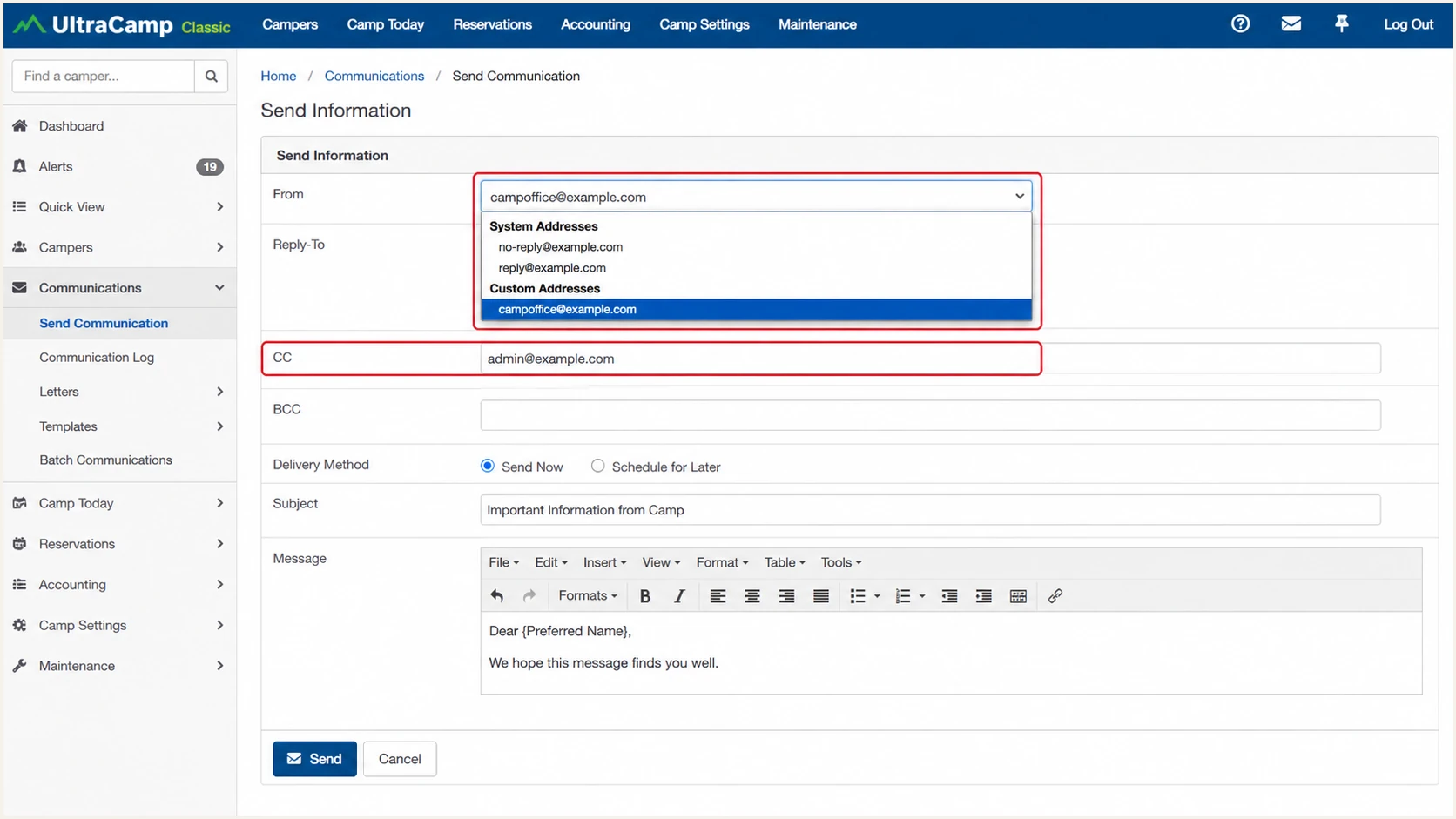Open the editor Table menu
This screenshot has height=819, width=1456.
point(785,563)
